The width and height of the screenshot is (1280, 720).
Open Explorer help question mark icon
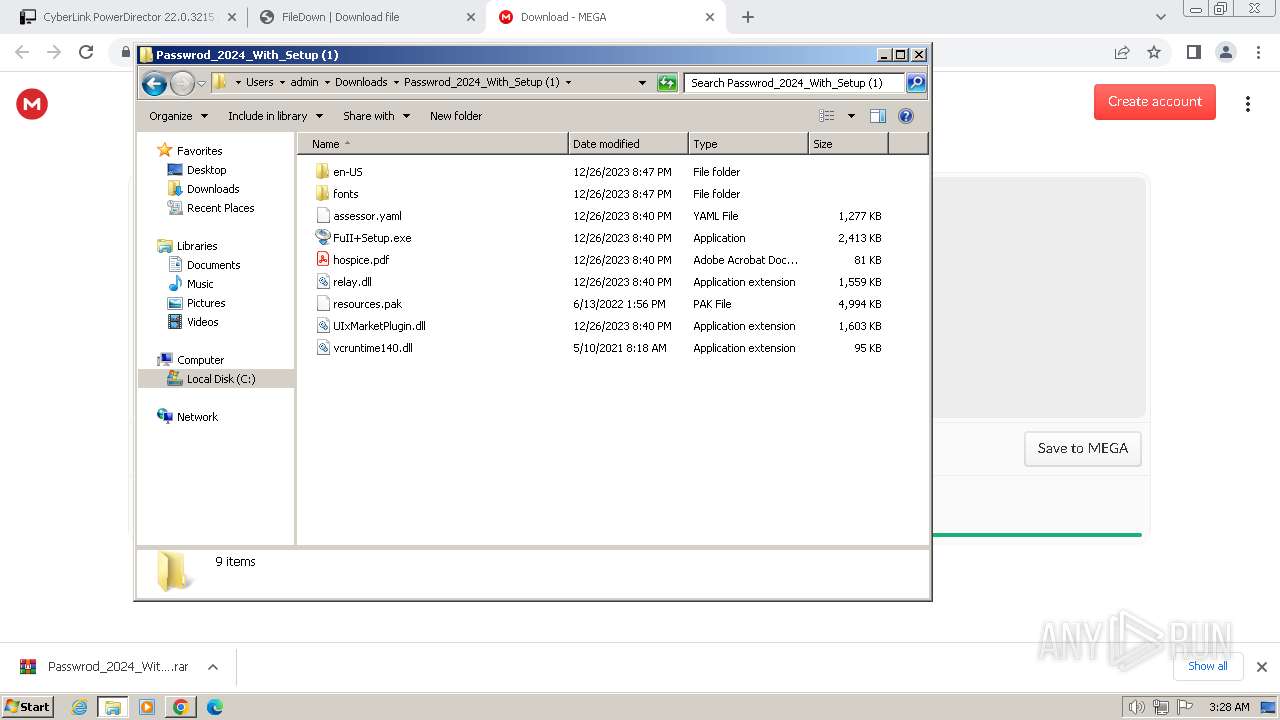click(x=906, y=116)
